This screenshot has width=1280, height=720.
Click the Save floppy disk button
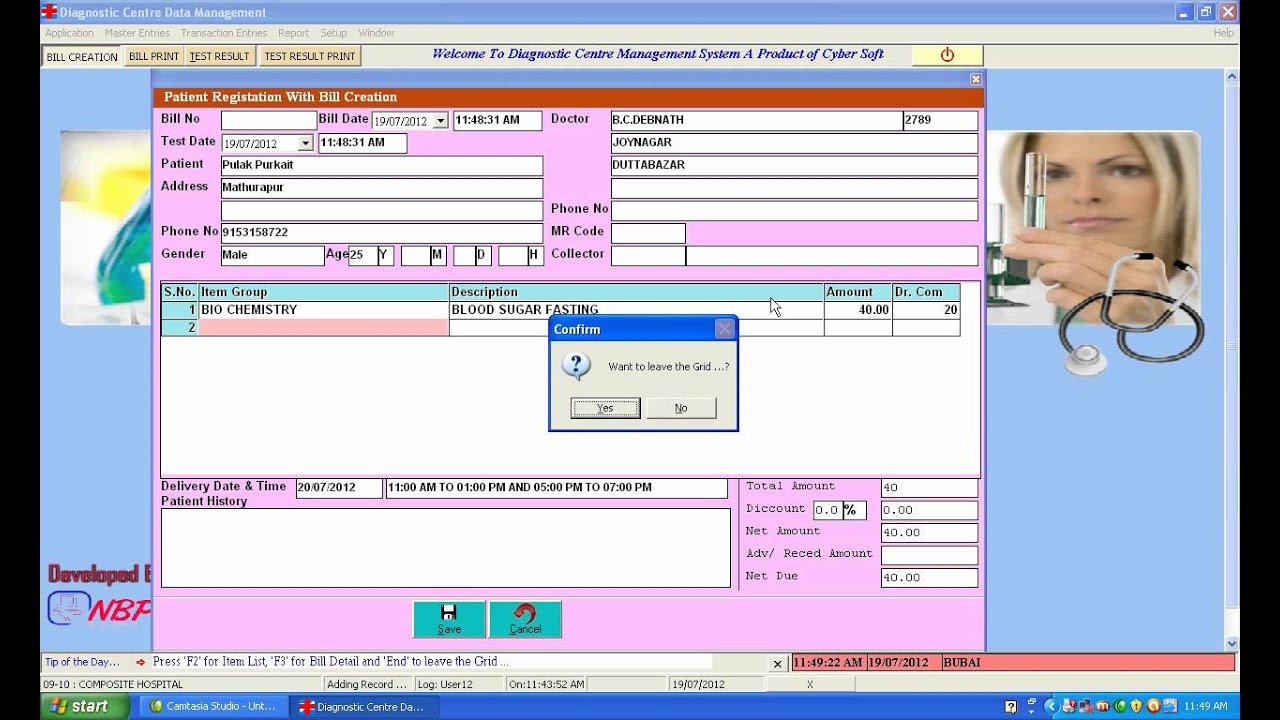pyautogui.click(x=449, y=619)
